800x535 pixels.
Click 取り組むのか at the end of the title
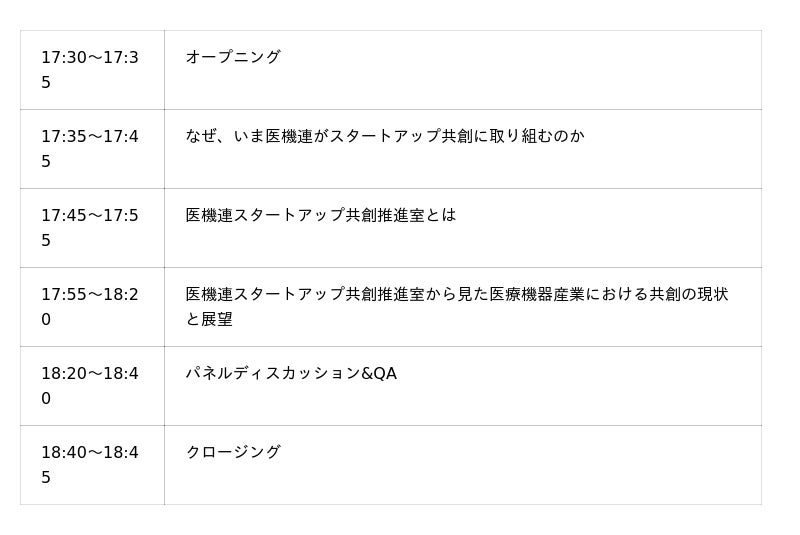537,136
